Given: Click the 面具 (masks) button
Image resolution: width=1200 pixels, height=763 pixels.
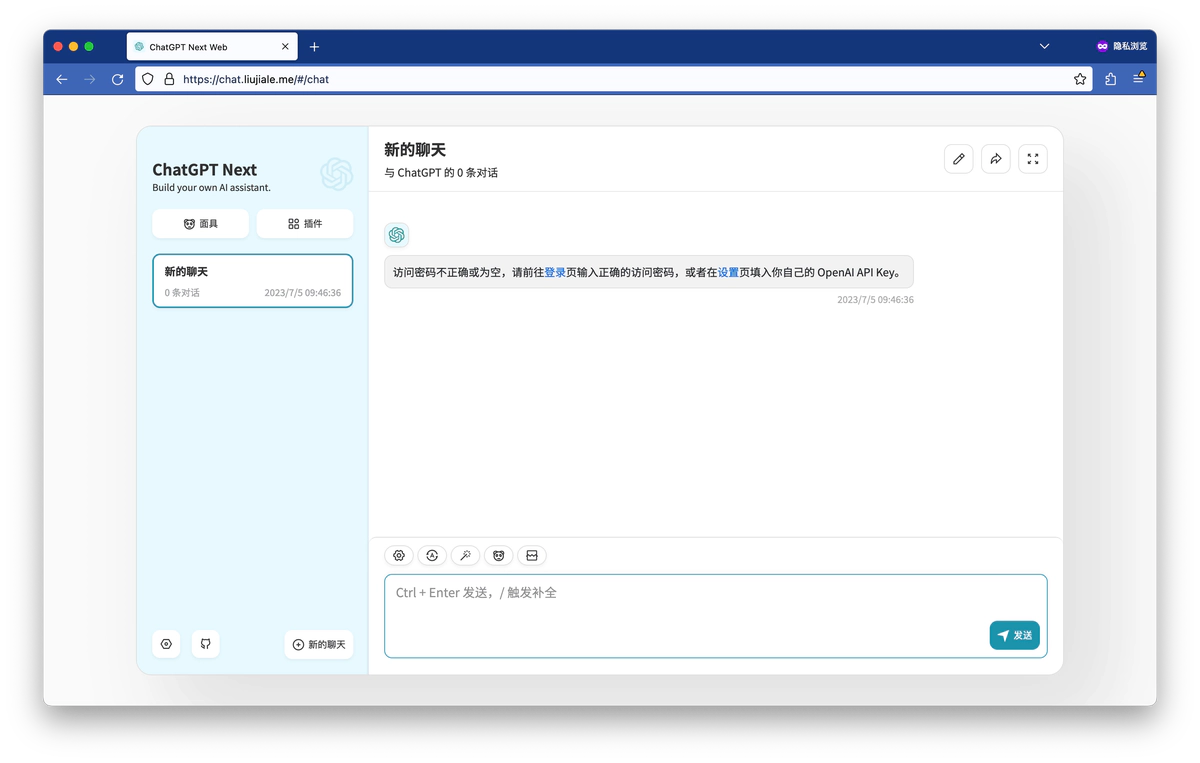Looking at the screenshot, I should click(x=200, y=224).
